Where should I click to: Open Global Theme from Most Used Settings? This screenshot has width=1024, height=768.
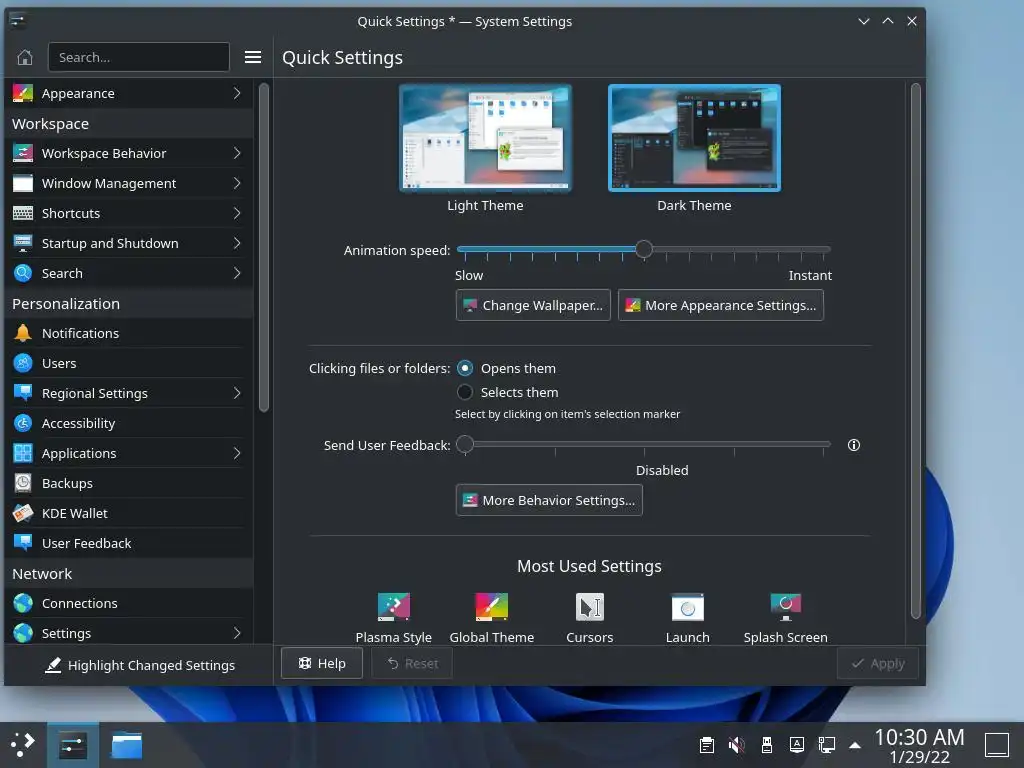492,618
